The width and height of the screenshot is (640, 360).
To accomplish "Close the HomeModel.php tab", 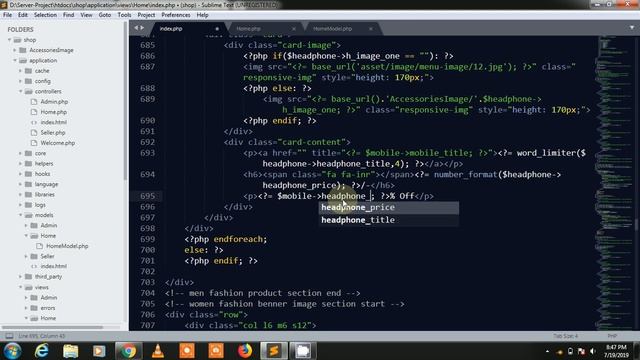I will 371,29.
